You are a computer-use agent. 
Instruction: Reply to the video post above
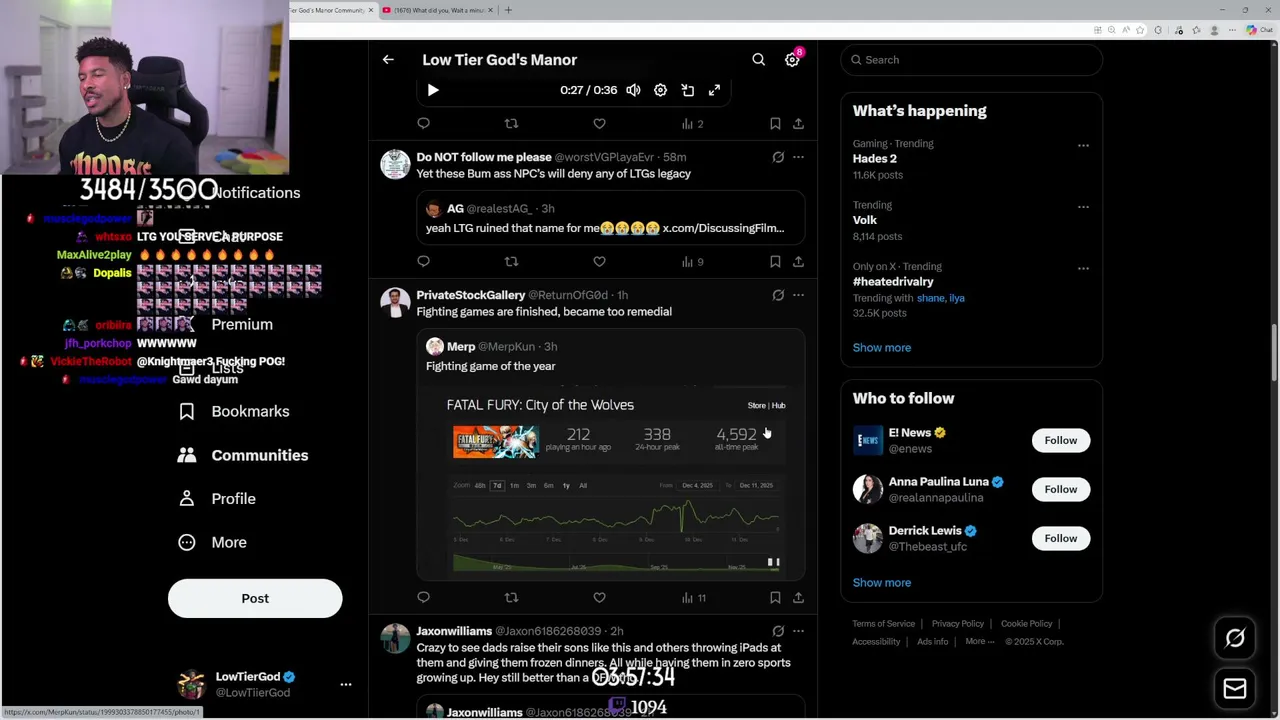pos(424,124)
